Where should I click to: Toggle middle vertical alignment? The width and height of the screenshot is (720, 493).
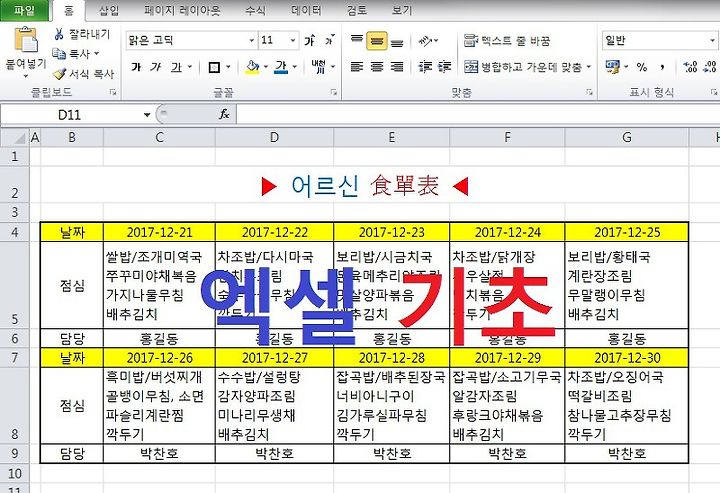coord(377,41)
